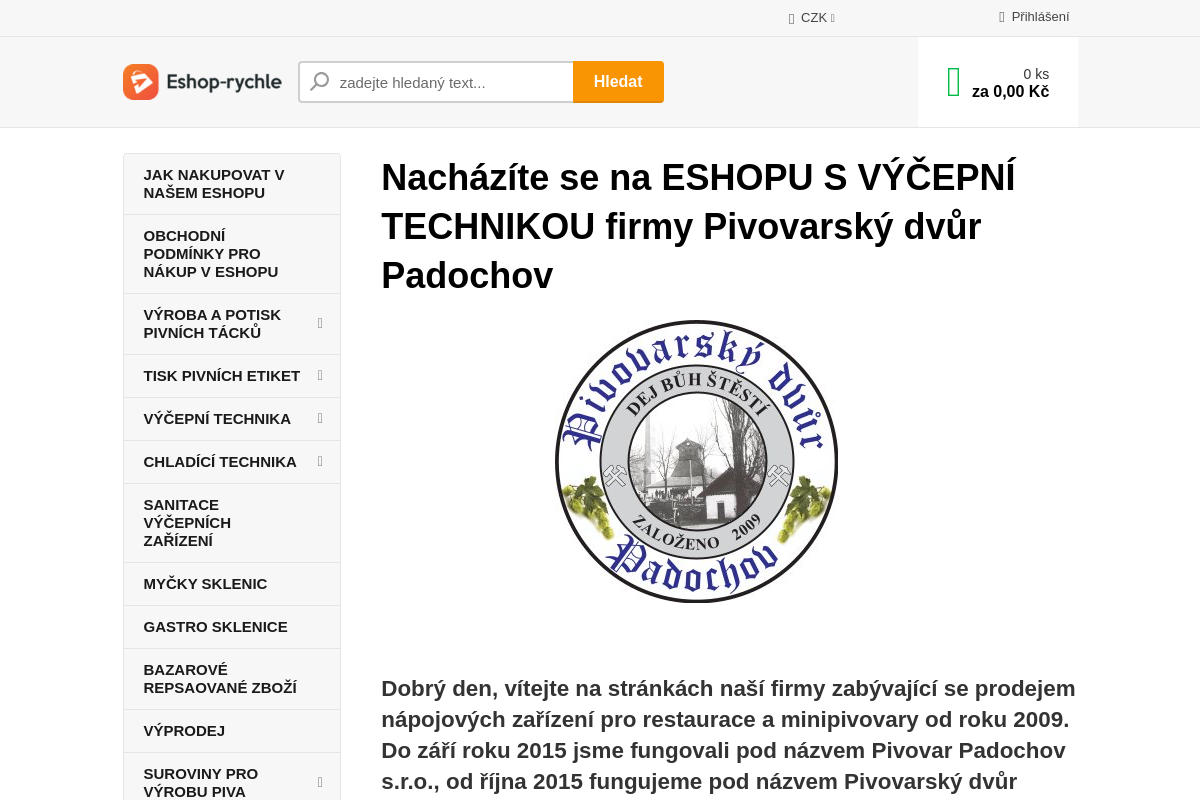The width and height of the screenshot is (1200, 800).
Task: Click the user icon beside Přihlášení
Action: click(1000, 17)
